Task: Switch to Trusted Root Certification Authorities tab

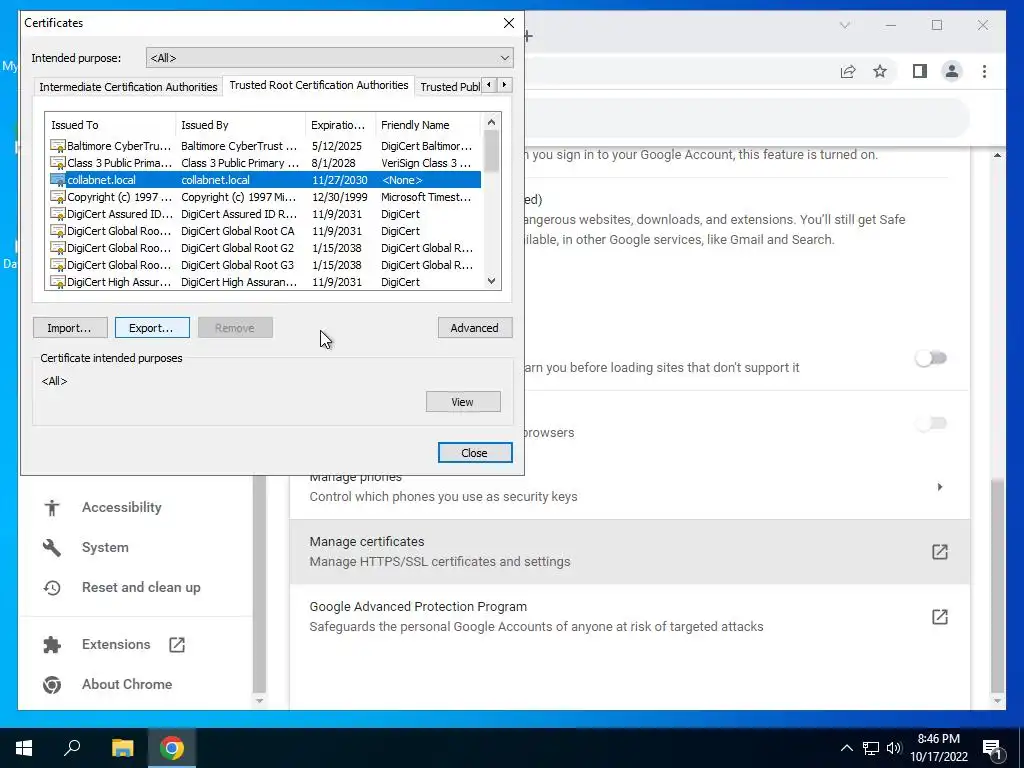Action: click(319, 85)
